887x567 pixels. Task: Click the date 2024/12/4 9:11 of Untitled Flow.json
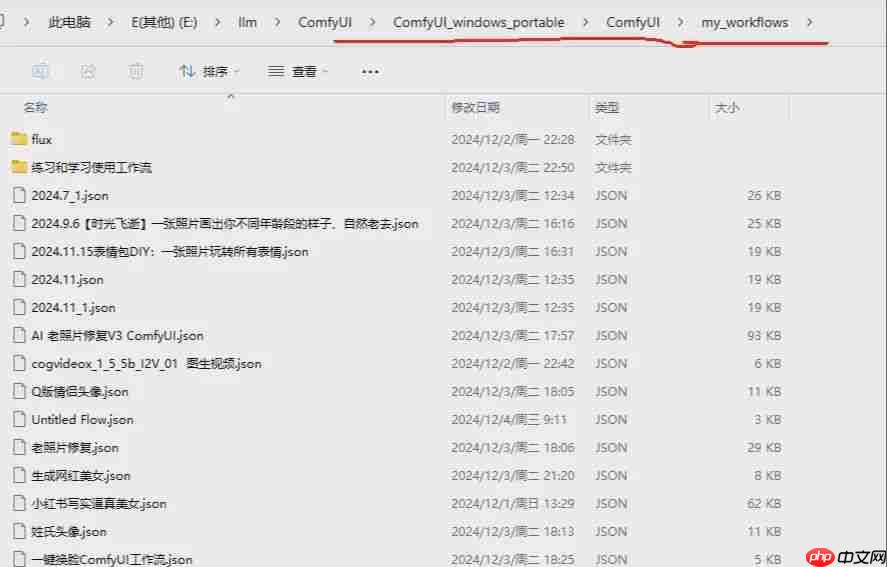tap(509, 419)
